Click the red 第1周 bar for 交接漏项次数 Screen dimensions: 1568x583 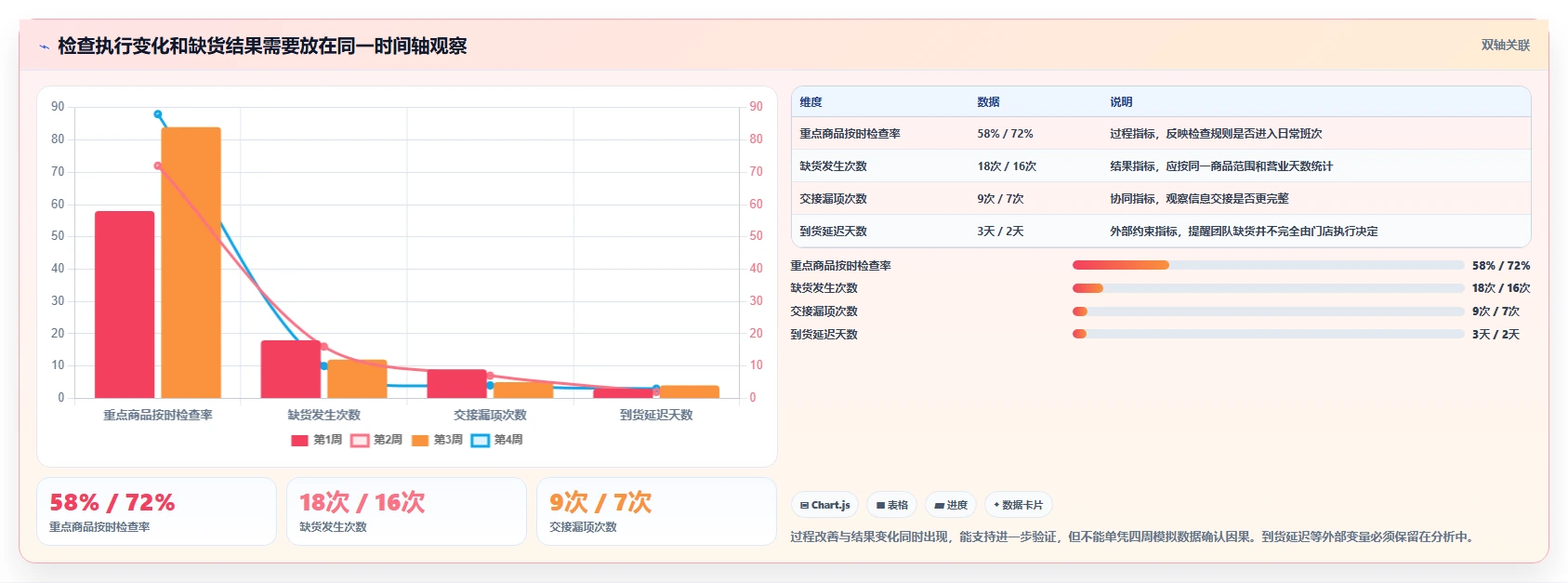456,384
